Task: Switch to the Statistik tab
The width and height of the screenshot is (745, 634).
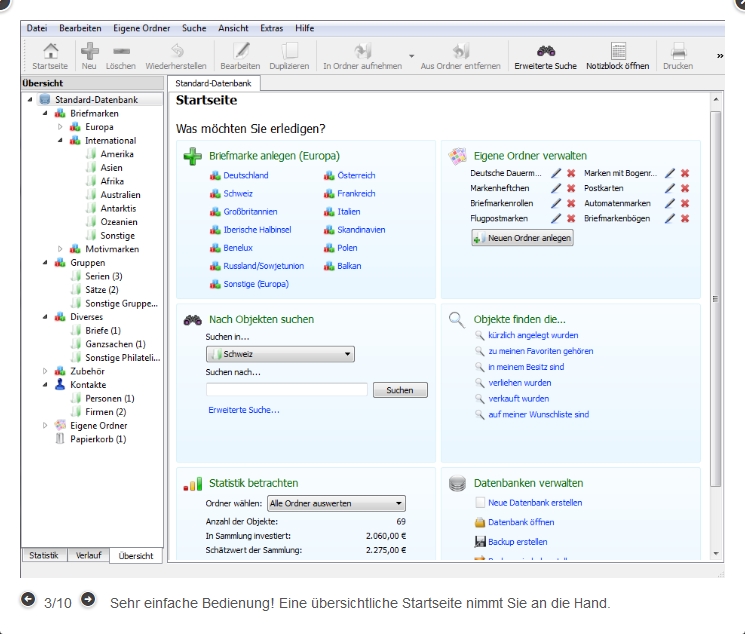Action: [x=43, y=555]
